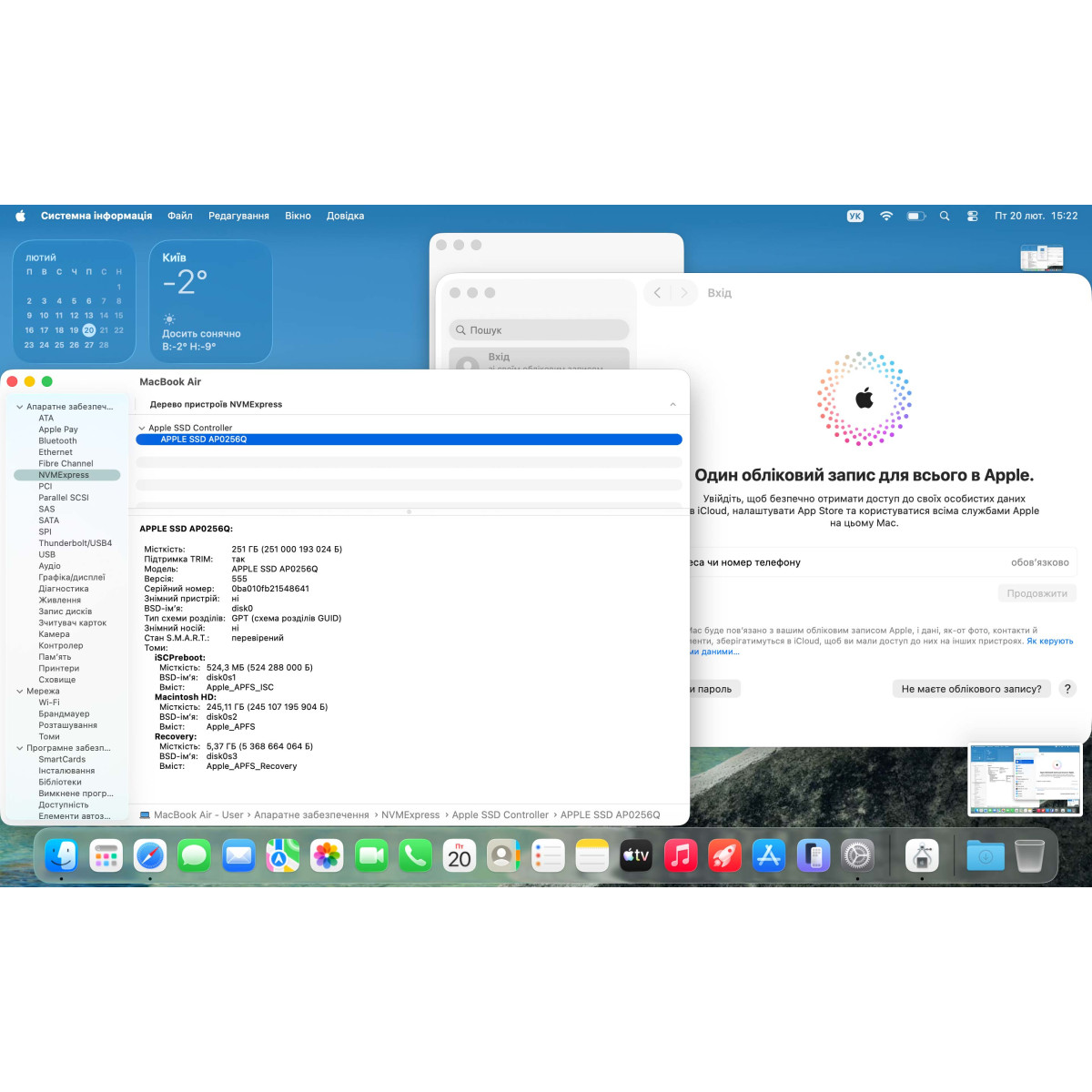The height and width of the screenshot is (1092, 1092).
Task: Open the help question mark button
Action: 1068,689
